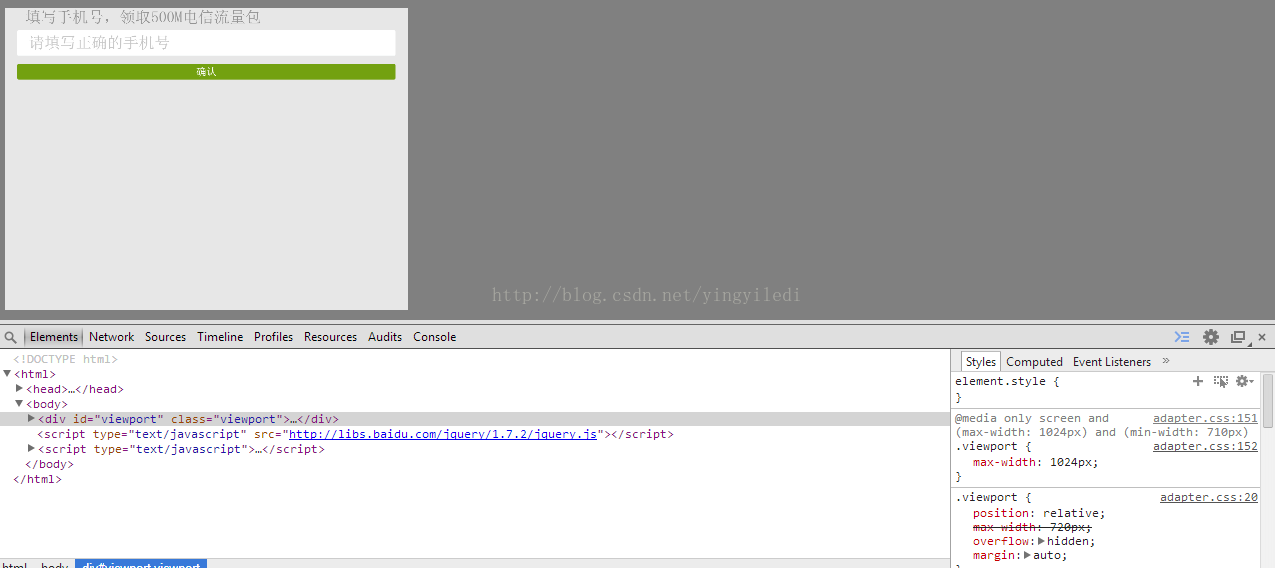1275x568 pixels.
Task: Select the closing </body> tag row
Action: pos(49,464)
